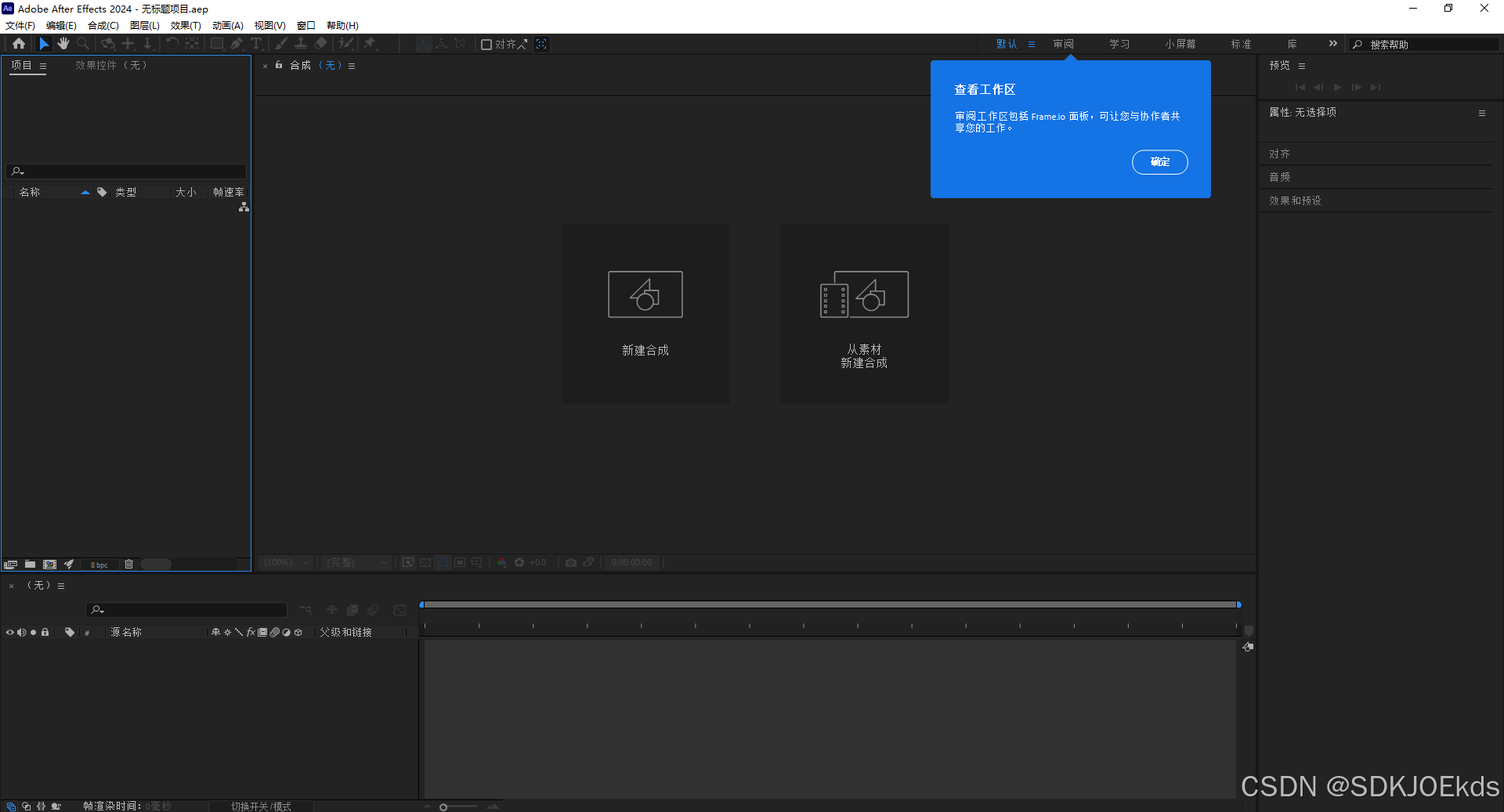This screenshot has height=812, width=1504.
Task: Select the Rectangle shape tool
Action: 217,44
